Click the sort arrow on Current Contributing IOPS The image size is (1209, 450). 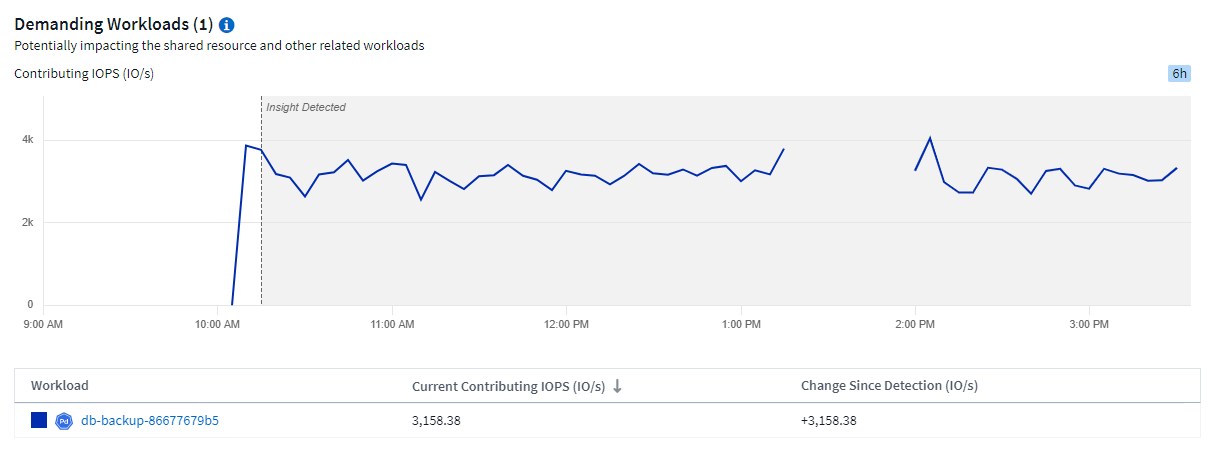pyautogui.click(x=617, y=386)
